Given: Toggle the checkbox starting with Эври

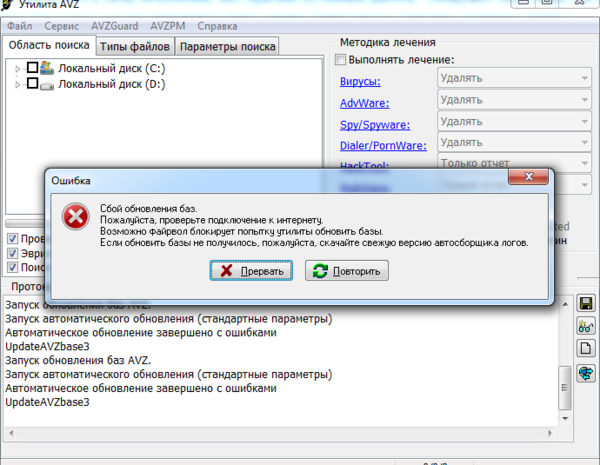Looking at the screenshot, I should (12, 253).
